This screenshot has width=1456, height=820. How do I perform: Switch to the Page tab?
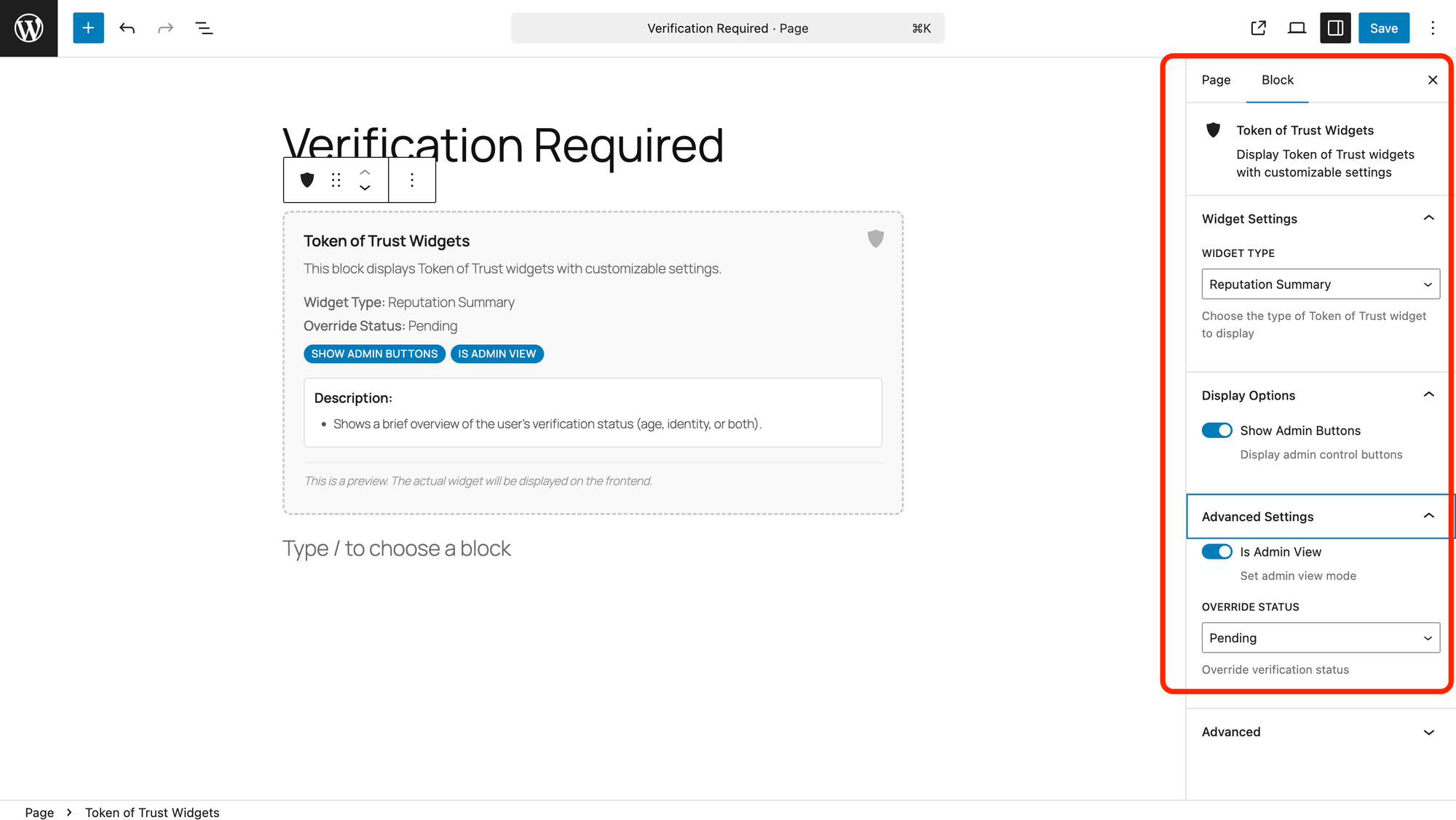tap(1216, 80)
